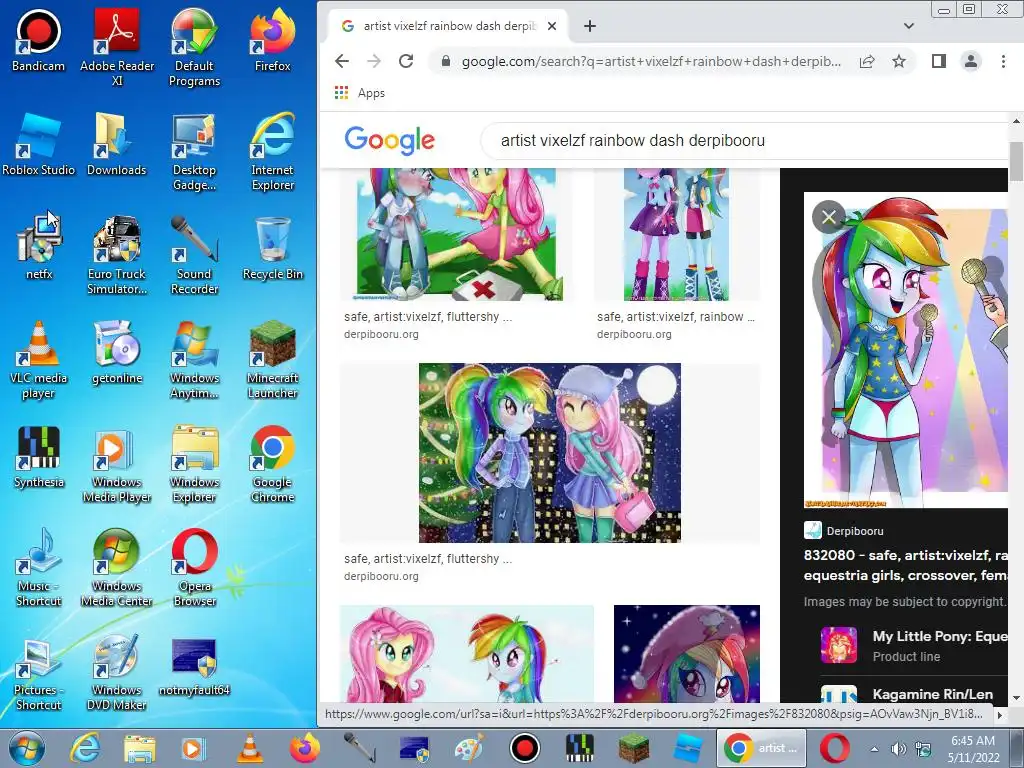Open Euro Truck Simulator shortcut
The image size is (1024, 768).
point(117,255)
